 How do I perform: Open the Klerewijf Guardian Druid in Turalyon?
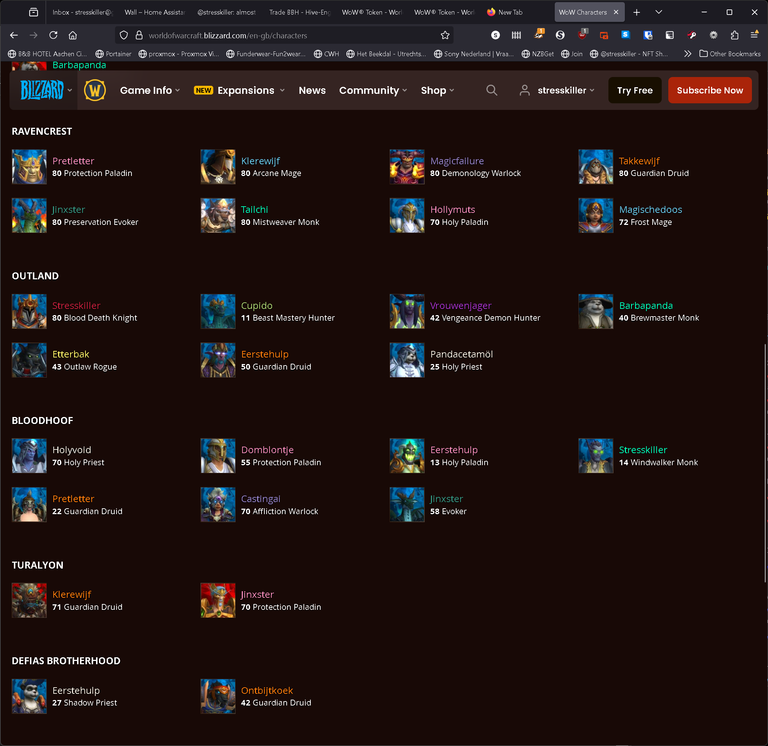(68, 601)
